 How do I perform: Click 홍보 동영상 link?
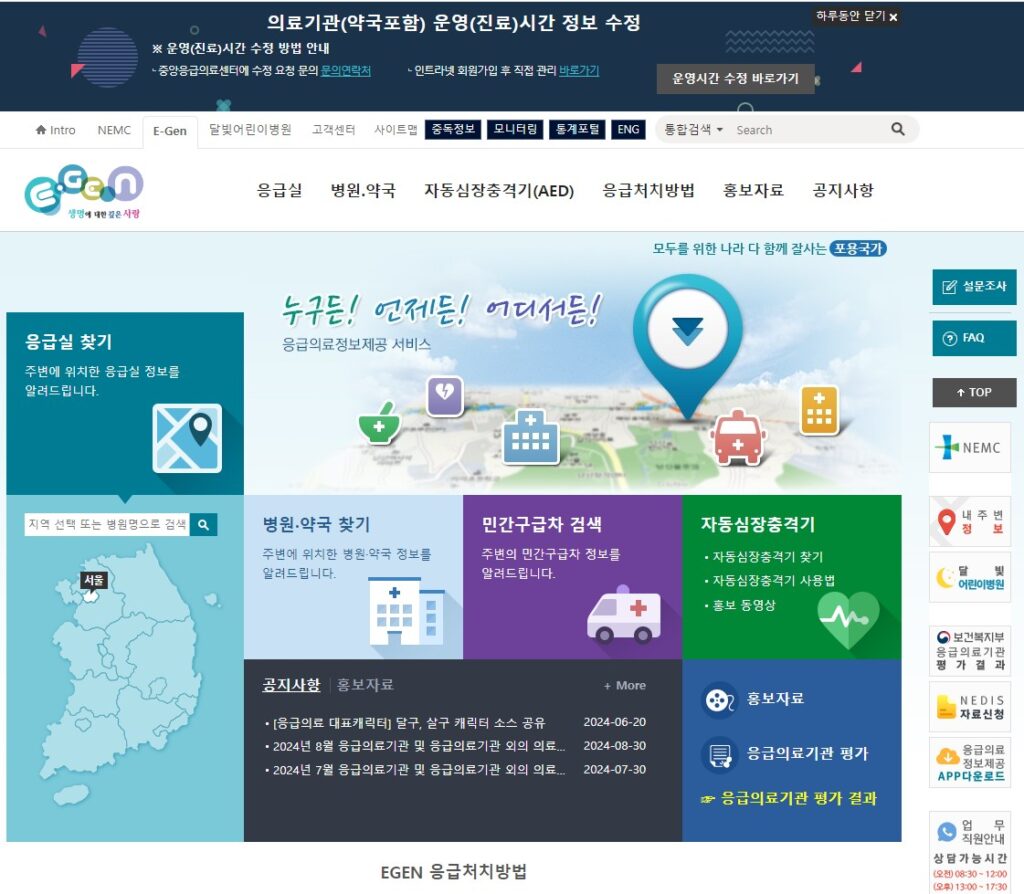(744, 605)
